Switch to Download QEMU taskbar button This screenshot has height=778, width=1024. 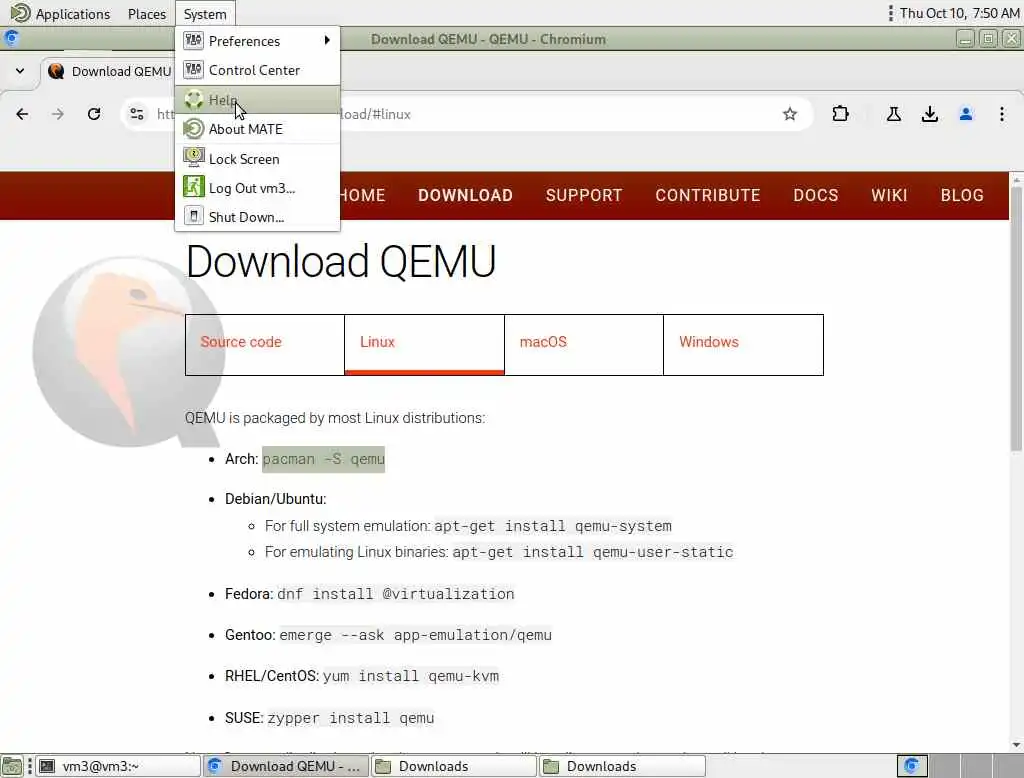[286, 766]
